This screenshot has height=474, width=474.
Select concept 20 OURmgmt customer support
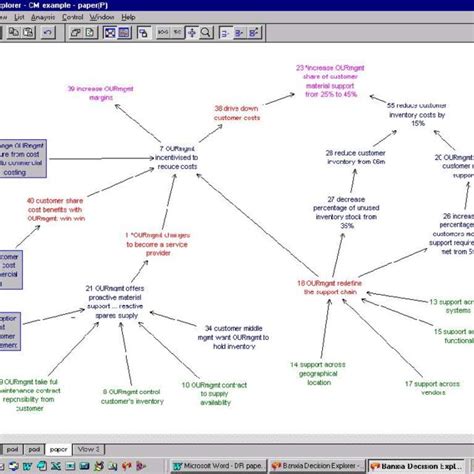click(x=455, y=166)
